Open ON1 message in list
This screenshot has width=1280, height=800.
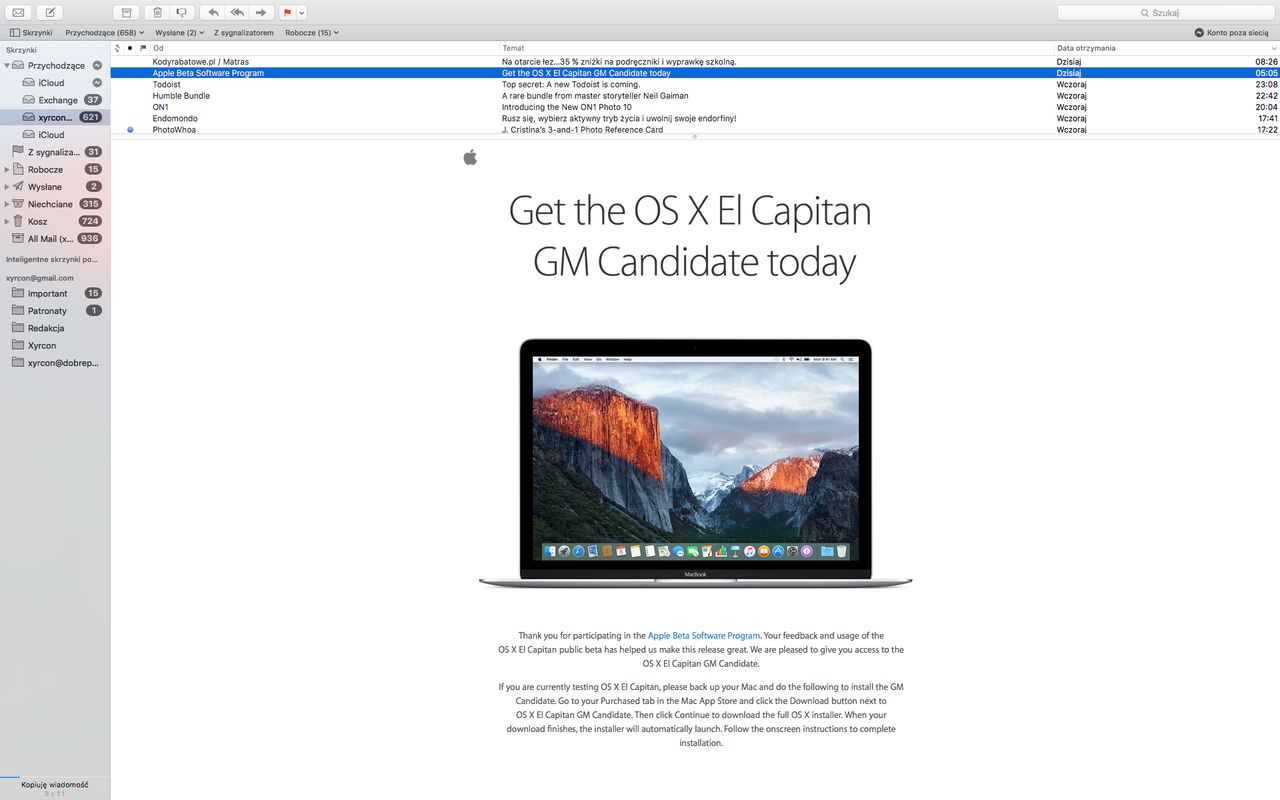click(695, 107)
